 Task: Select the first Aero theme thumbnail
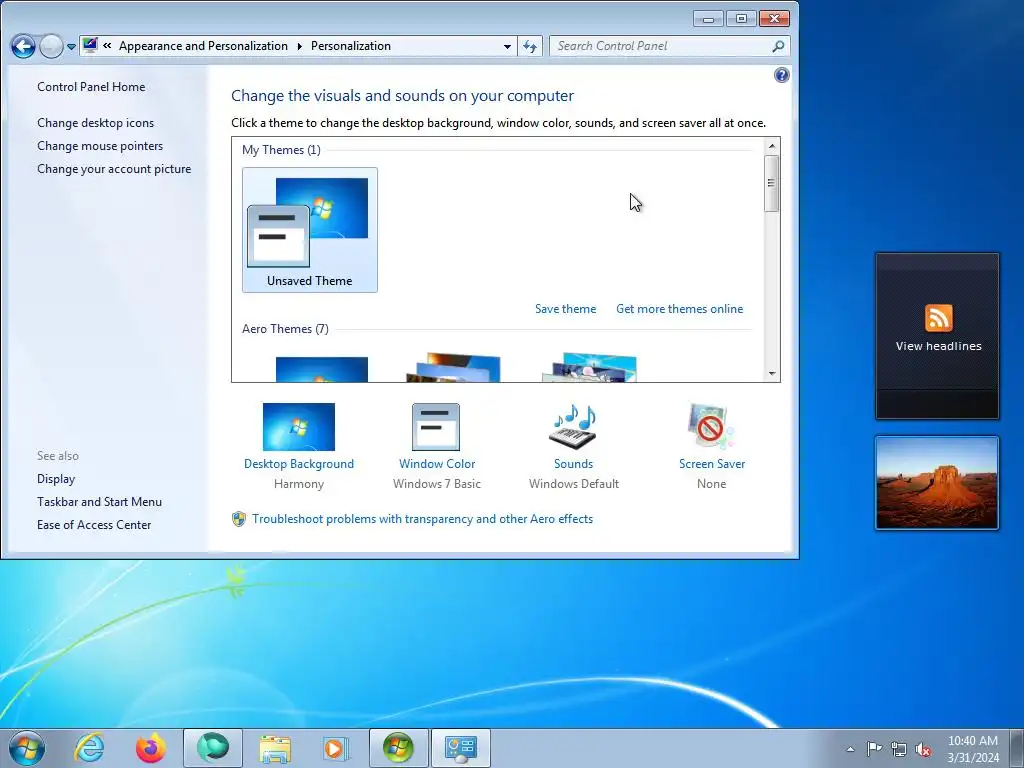(321, 369)
